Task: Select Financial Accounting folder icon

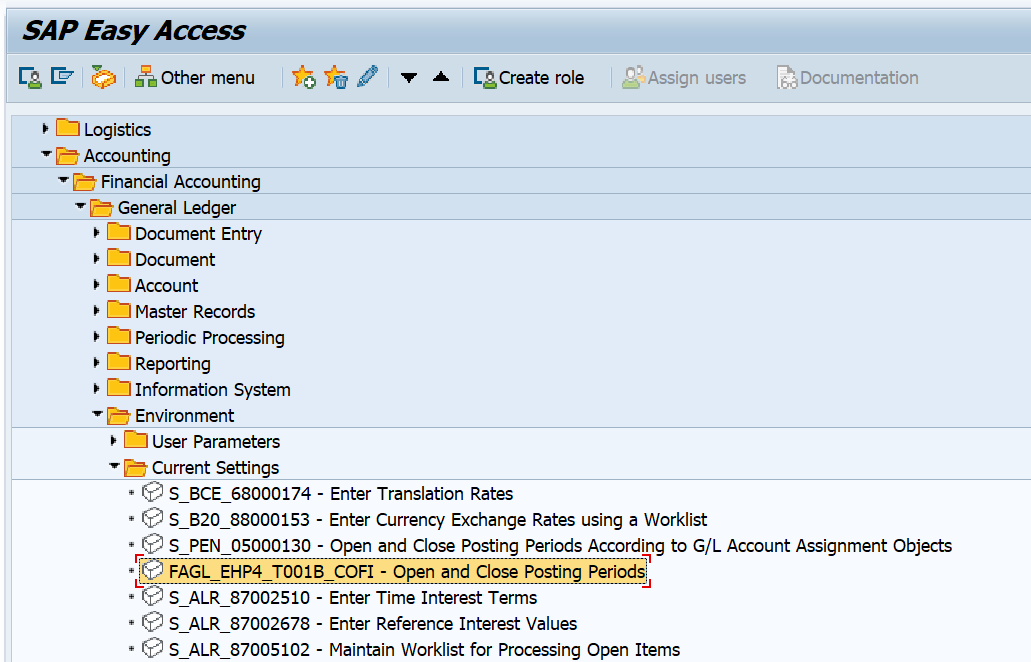Action: click(85, 181)
